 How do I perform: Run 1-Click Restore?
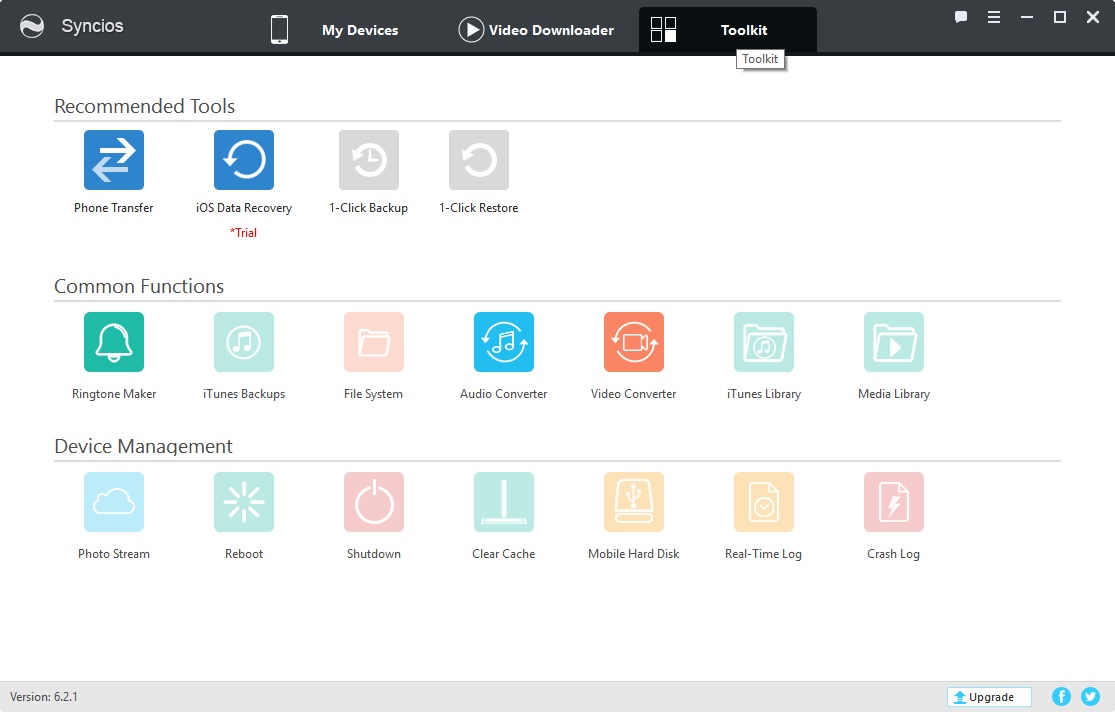478,158
